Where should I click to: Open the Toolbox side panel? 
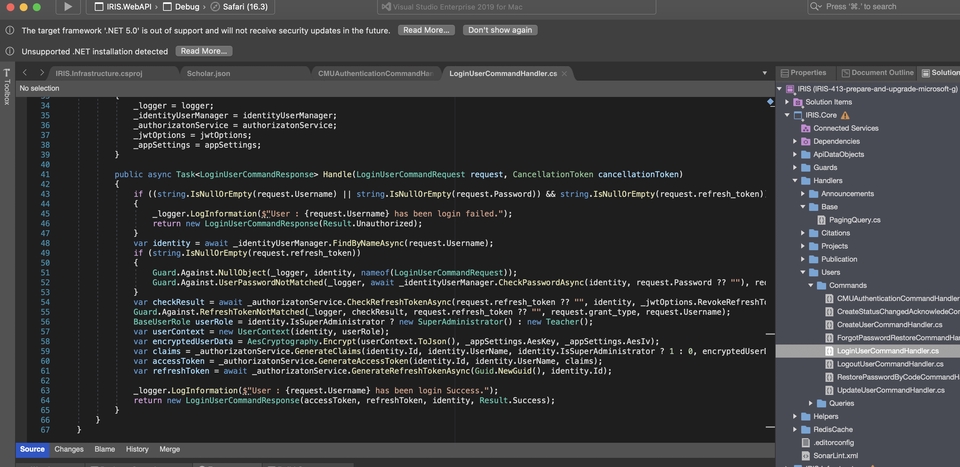[x=7, y=86]
